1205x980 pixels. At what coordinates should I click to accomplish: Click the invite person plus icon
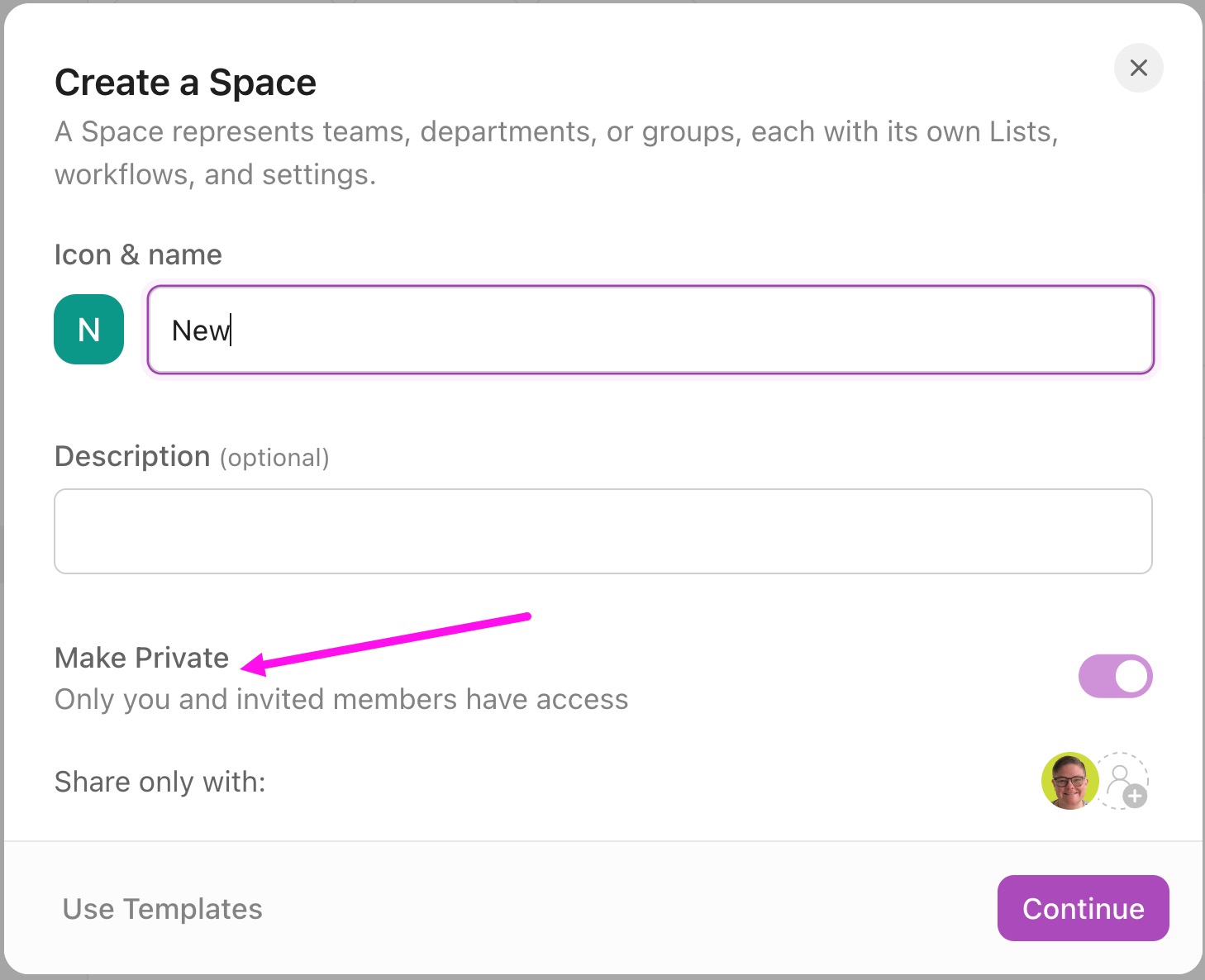[1124, 782]
